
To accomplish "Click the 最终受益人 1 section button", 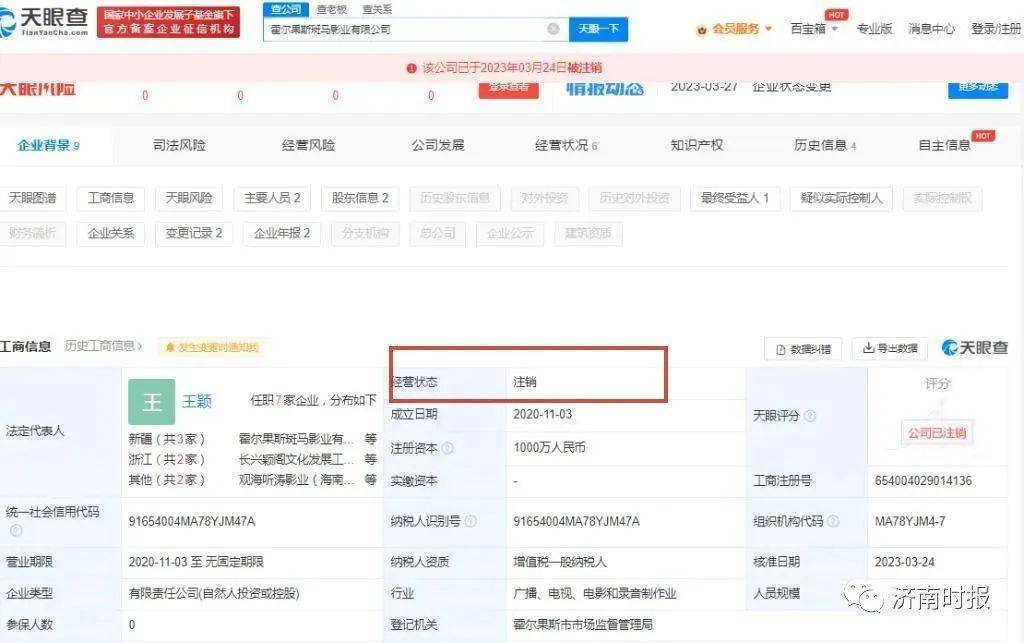I will coord(735,198).
